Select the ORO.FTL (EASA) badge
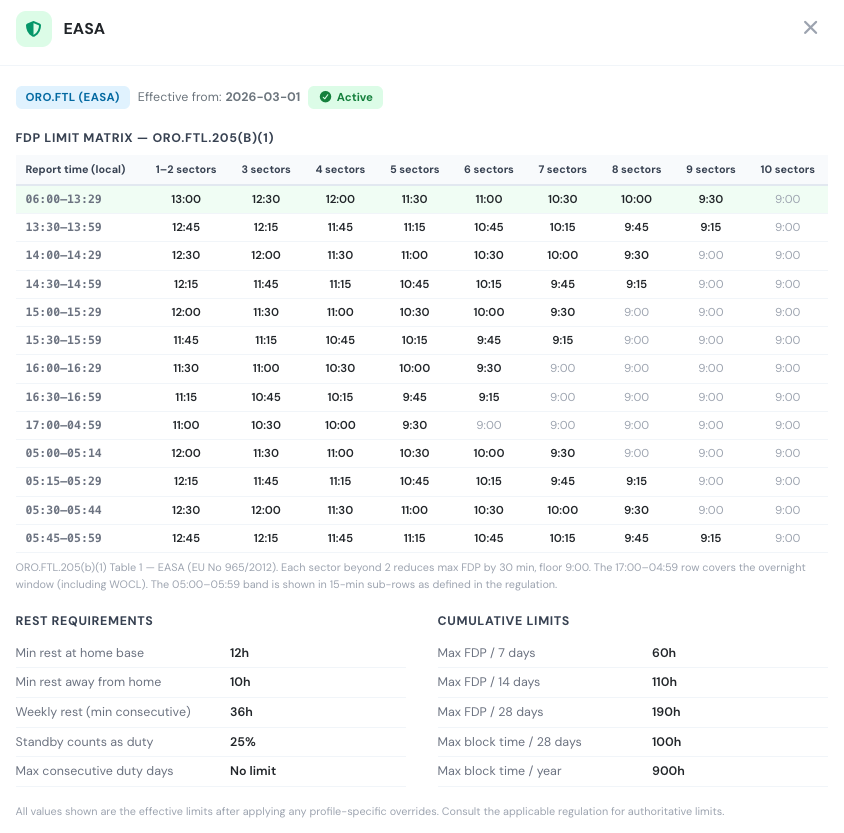844x833 pixels. 73,97
